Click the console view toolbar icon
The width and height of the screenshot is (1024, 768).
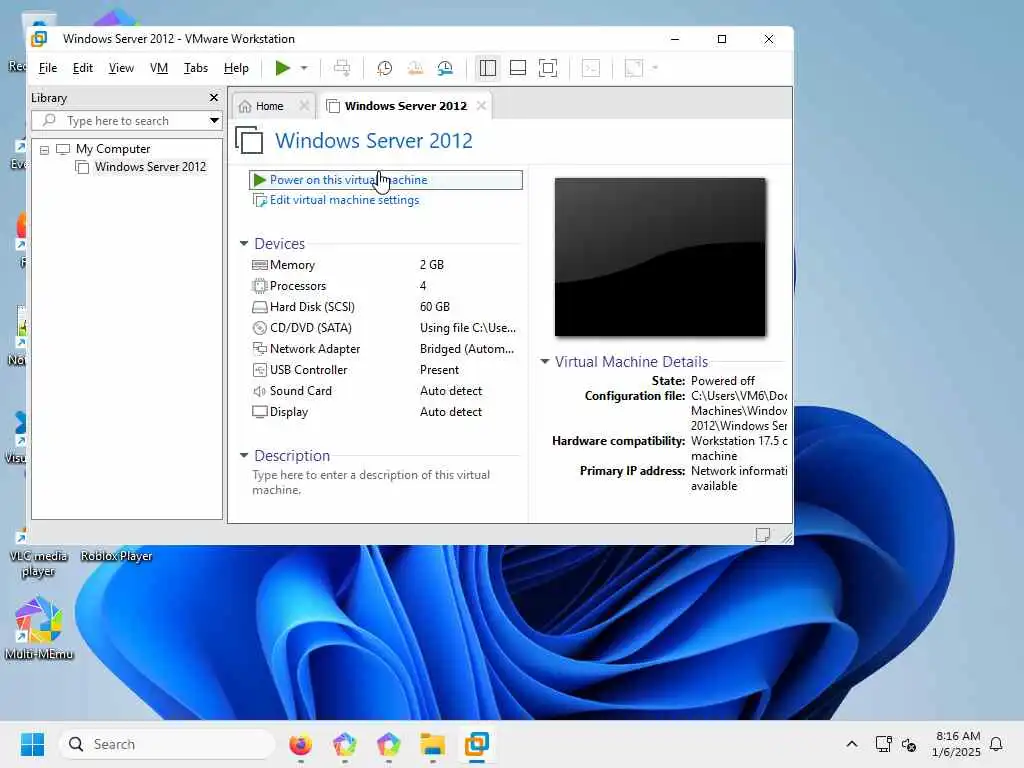(x=591, y=68)
